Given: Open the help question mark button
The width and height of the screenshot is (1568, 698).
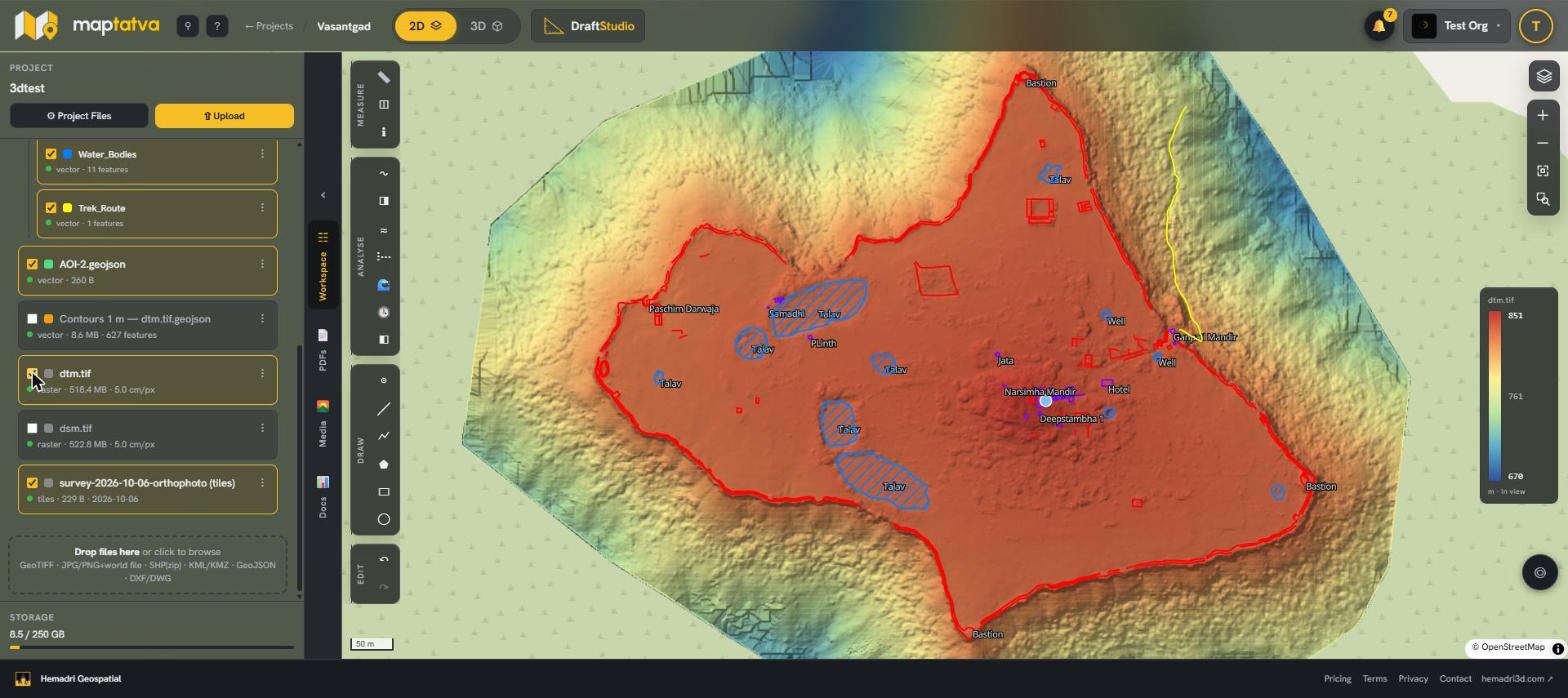Looking at the screenshot, I should click(217, 26).
